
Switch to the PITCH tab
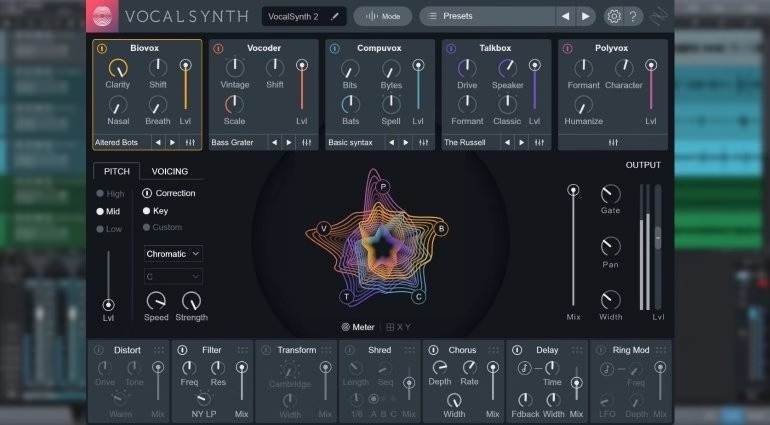pyautogui.click(x=116, y=171)
